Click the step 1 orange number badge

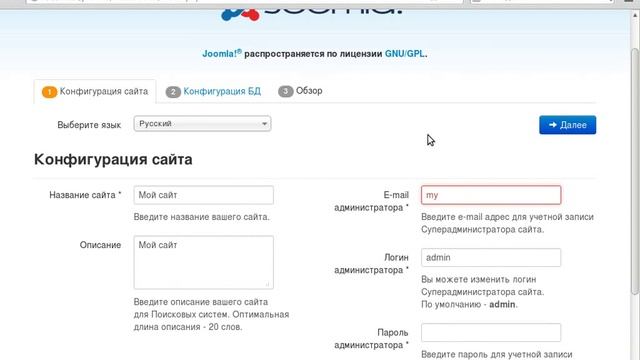(x=49, y=92)
